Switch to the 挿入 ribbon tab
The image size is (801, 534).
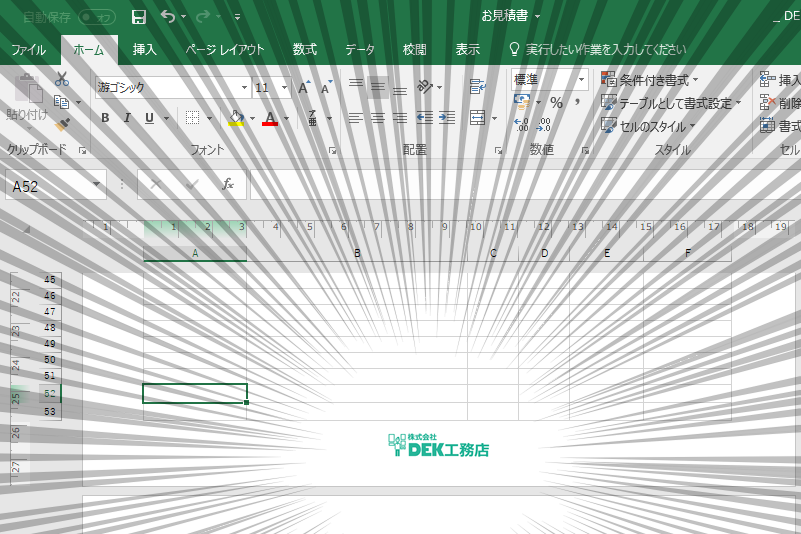145,50
